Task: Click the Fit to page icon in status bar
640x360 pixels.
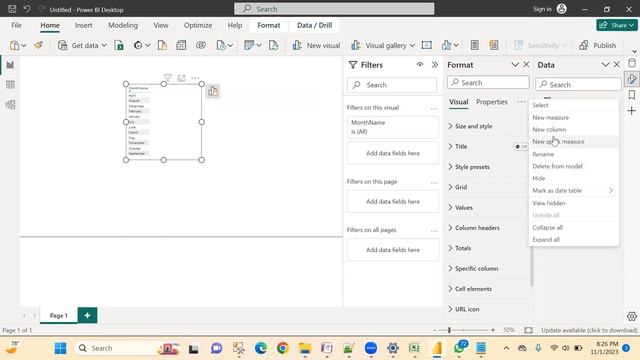Action: pos(528,330)
